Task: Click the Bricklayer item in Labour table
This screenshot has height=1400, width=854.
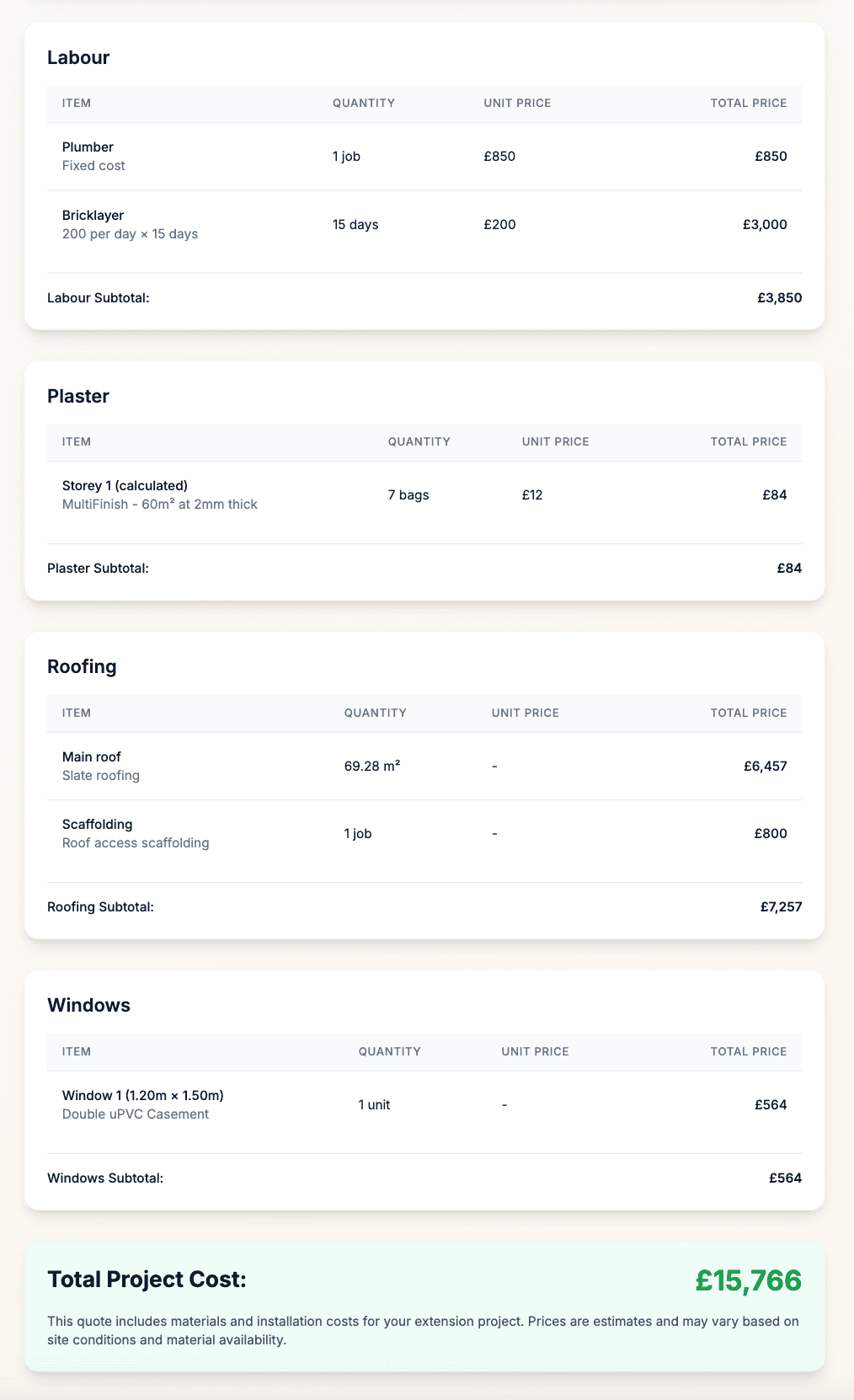Action: click(x=93, y=215)
